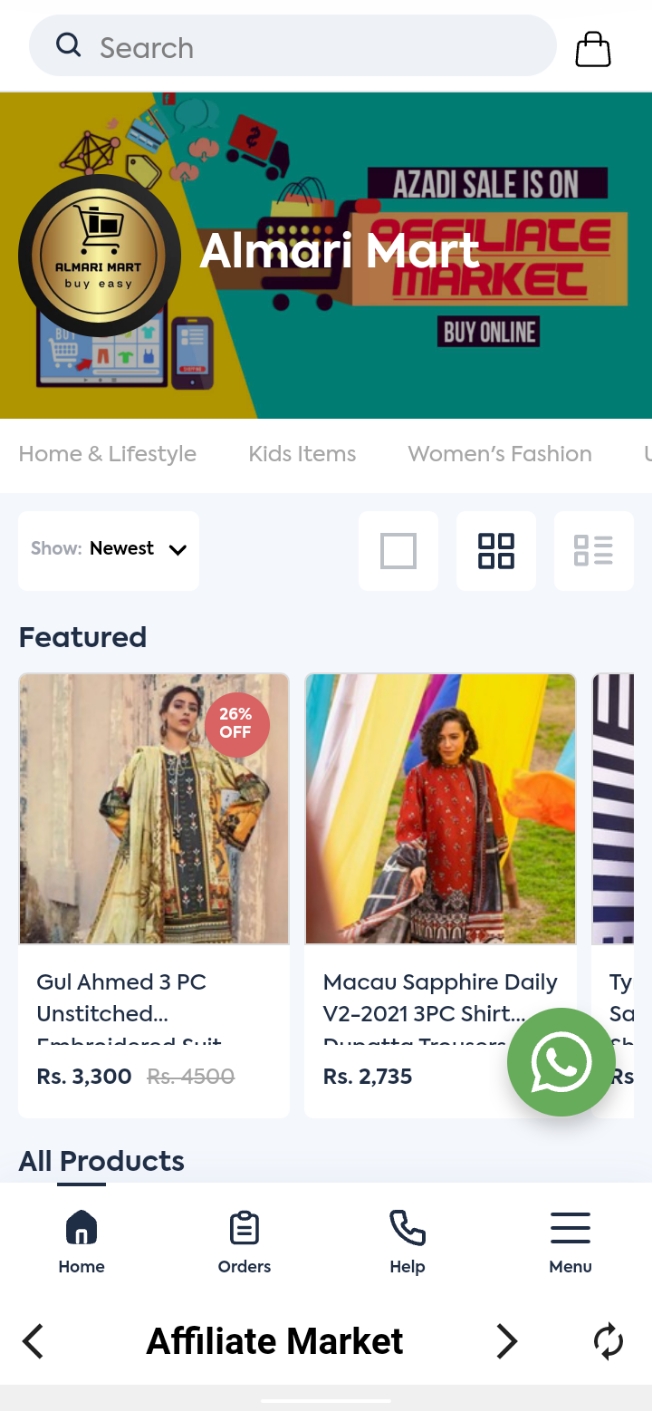Go to Home in bottom navigation
Image resolution: width=652 pixels, height=1411 pixels.
pos(81,1241)
